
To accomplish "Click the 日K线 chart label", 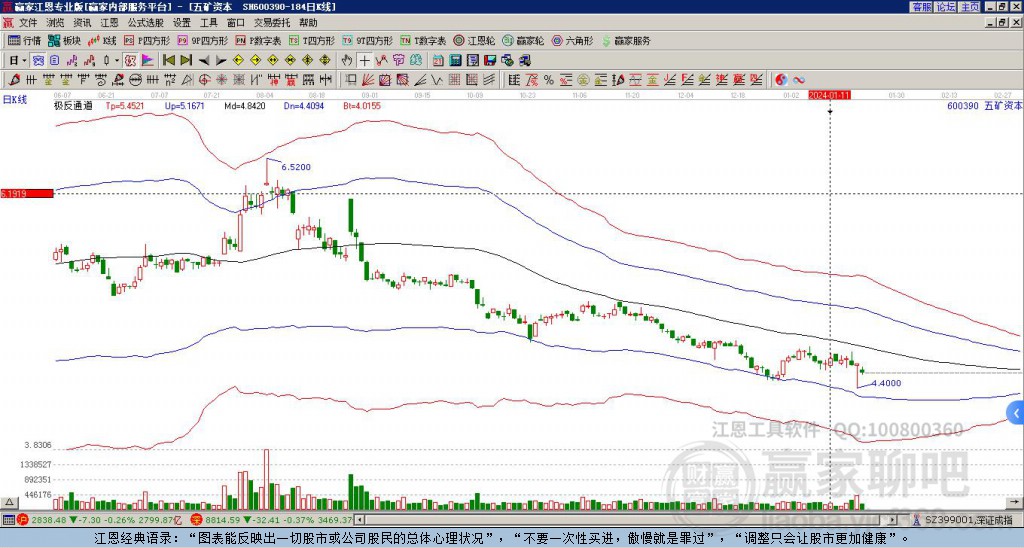I will pyautogui.click(x=15, y=100).
